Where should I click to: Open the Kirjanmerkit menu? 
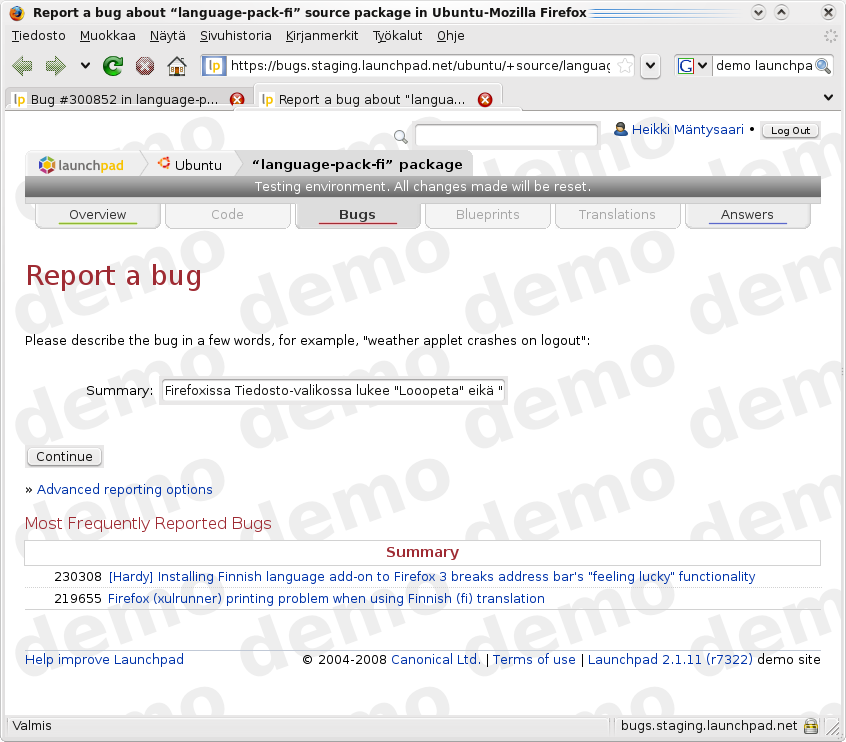[322, 35]
